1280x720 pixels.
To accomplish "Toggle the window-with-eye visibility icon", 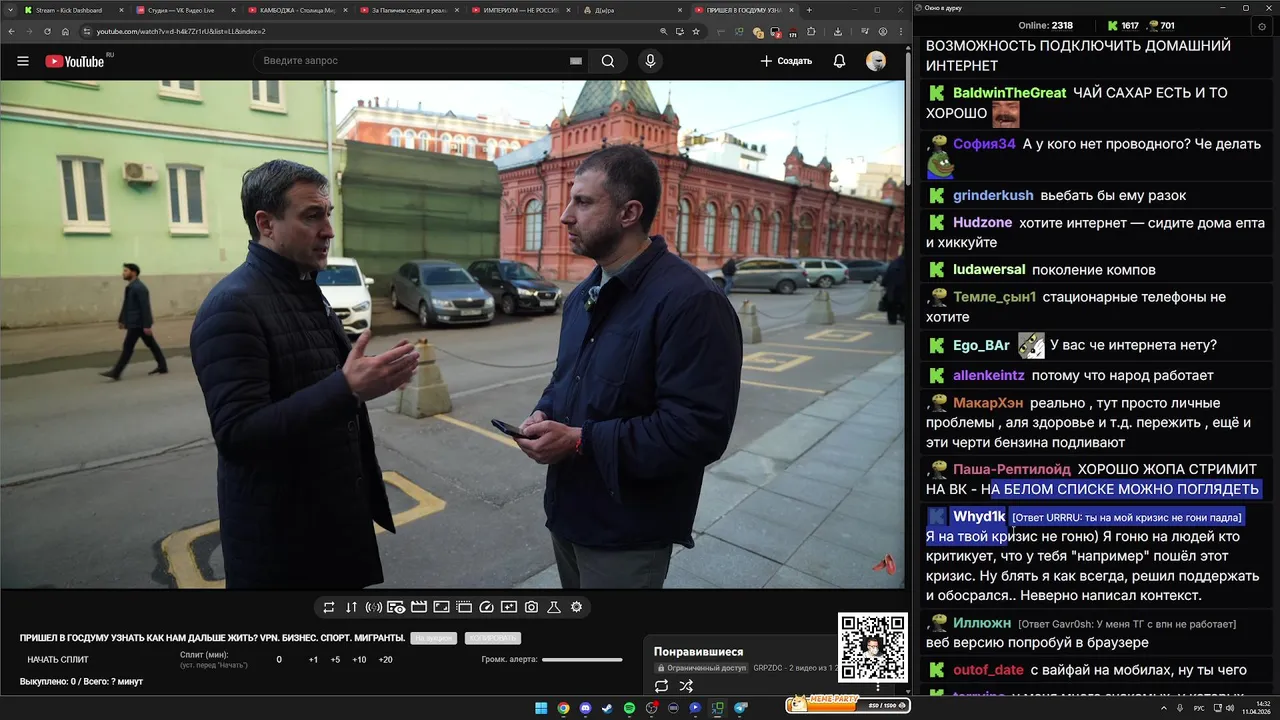I will coord(396,607).
